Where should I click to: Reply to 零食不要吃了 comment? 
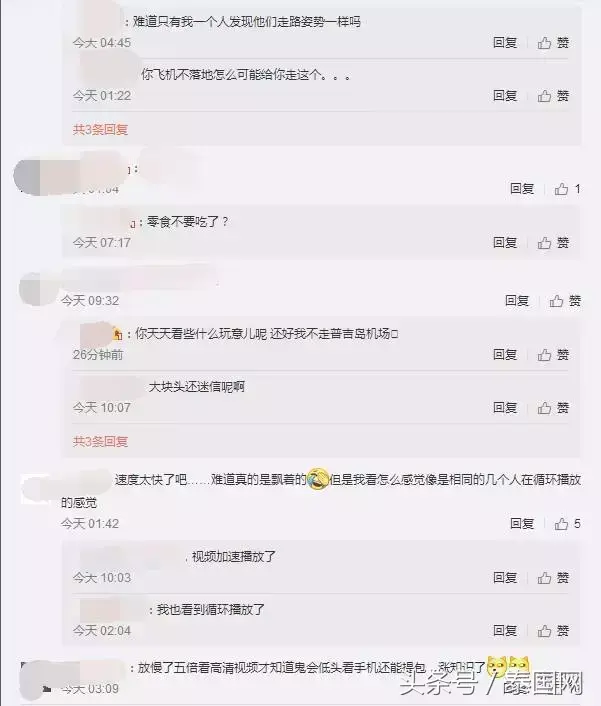505,243
